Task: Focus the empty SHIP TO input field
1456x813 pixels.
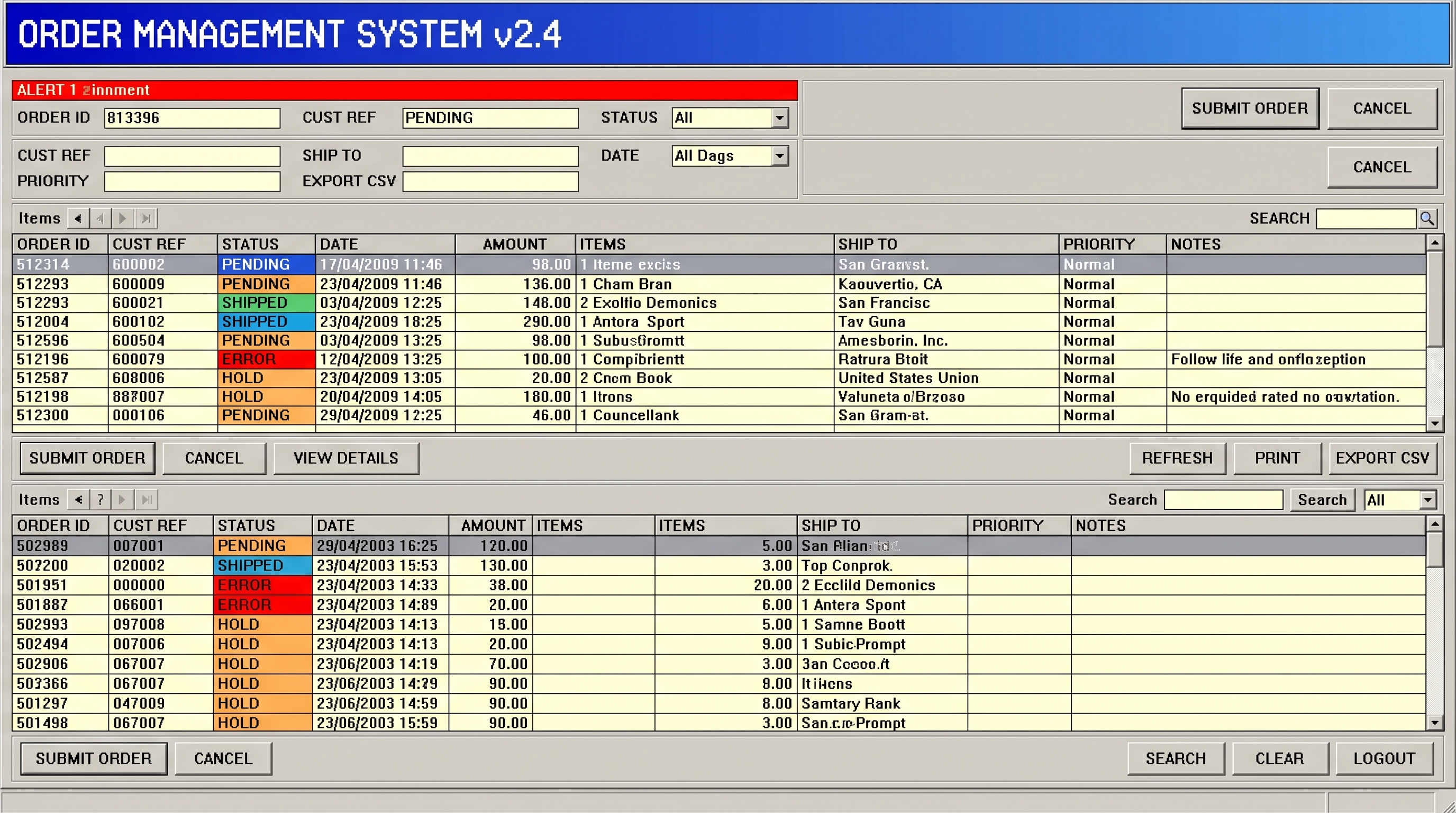Action: pos(490,156)
